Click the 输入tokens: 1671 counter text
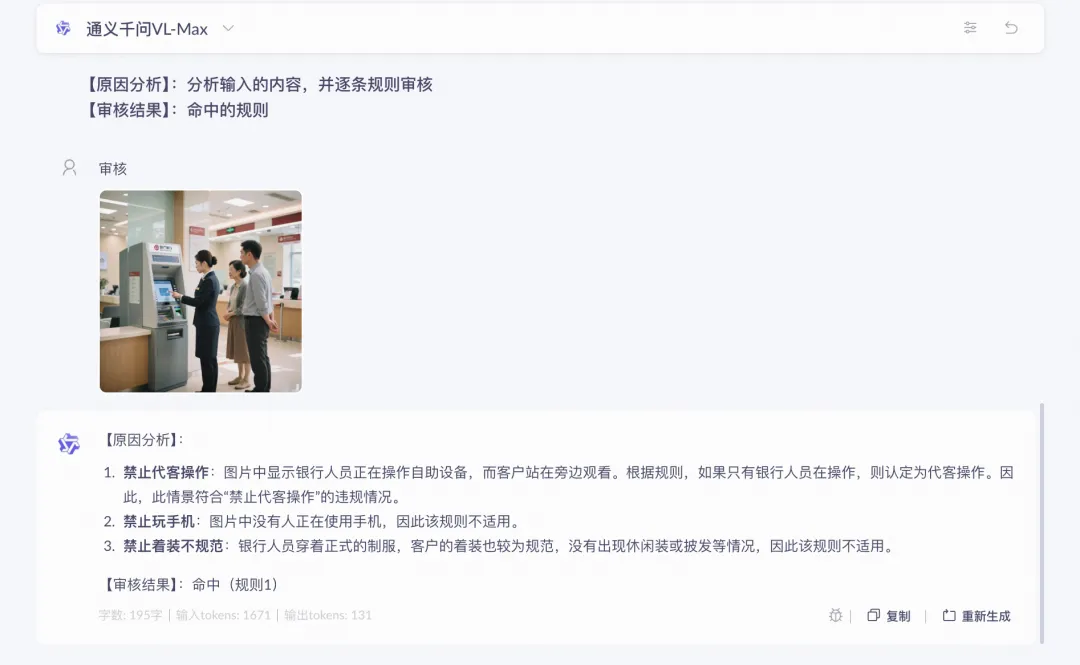Screen dimensions: 1080x665 click(x=223, y=615)
